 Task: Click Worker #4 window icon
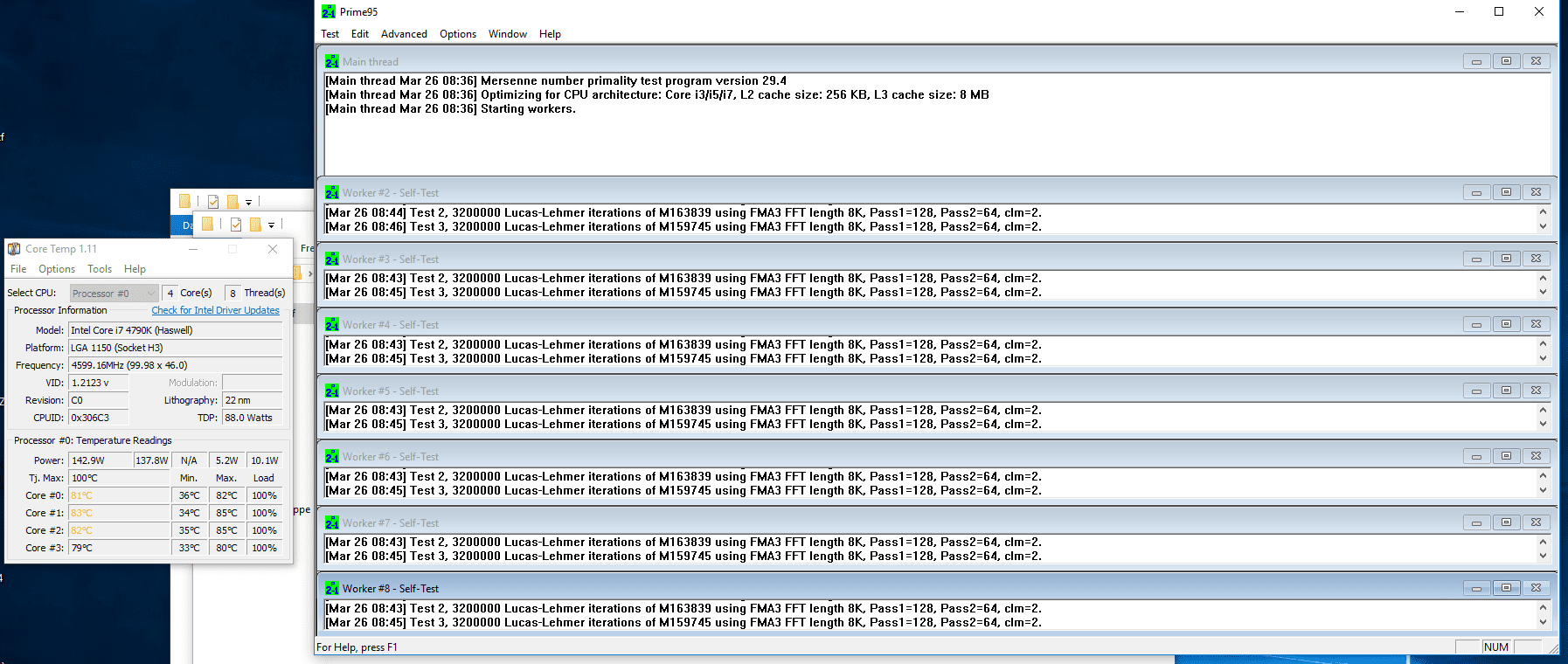(332, 324)
